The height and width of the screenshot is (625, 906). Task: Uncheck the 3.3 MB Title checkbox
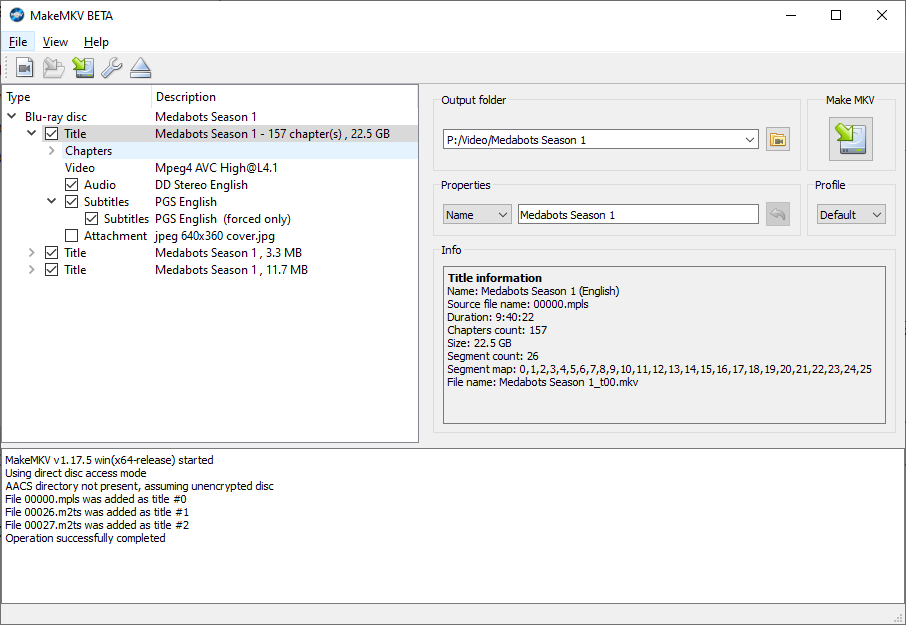51,252
